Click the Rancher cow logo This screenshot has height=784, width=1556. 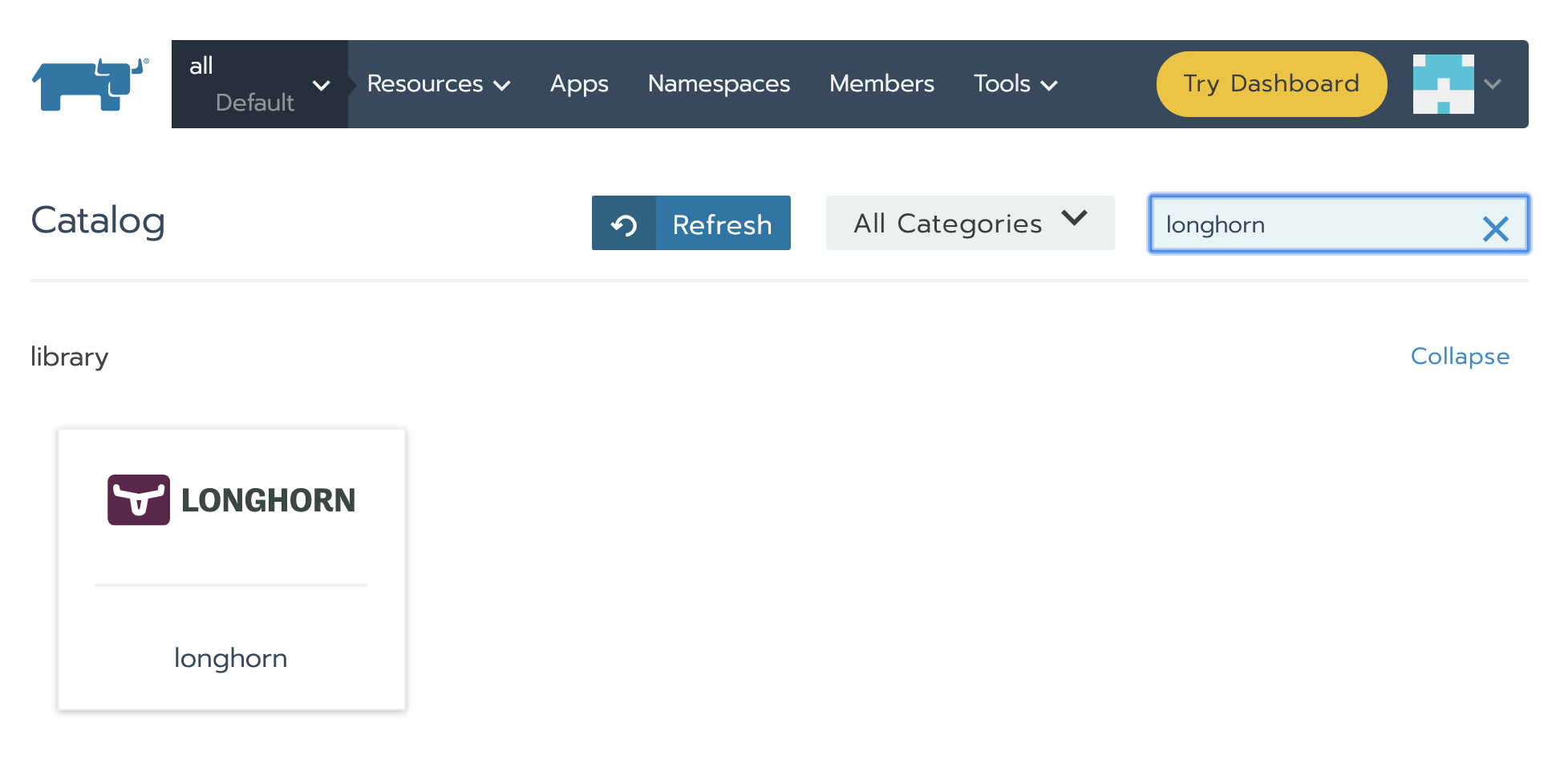90,84
